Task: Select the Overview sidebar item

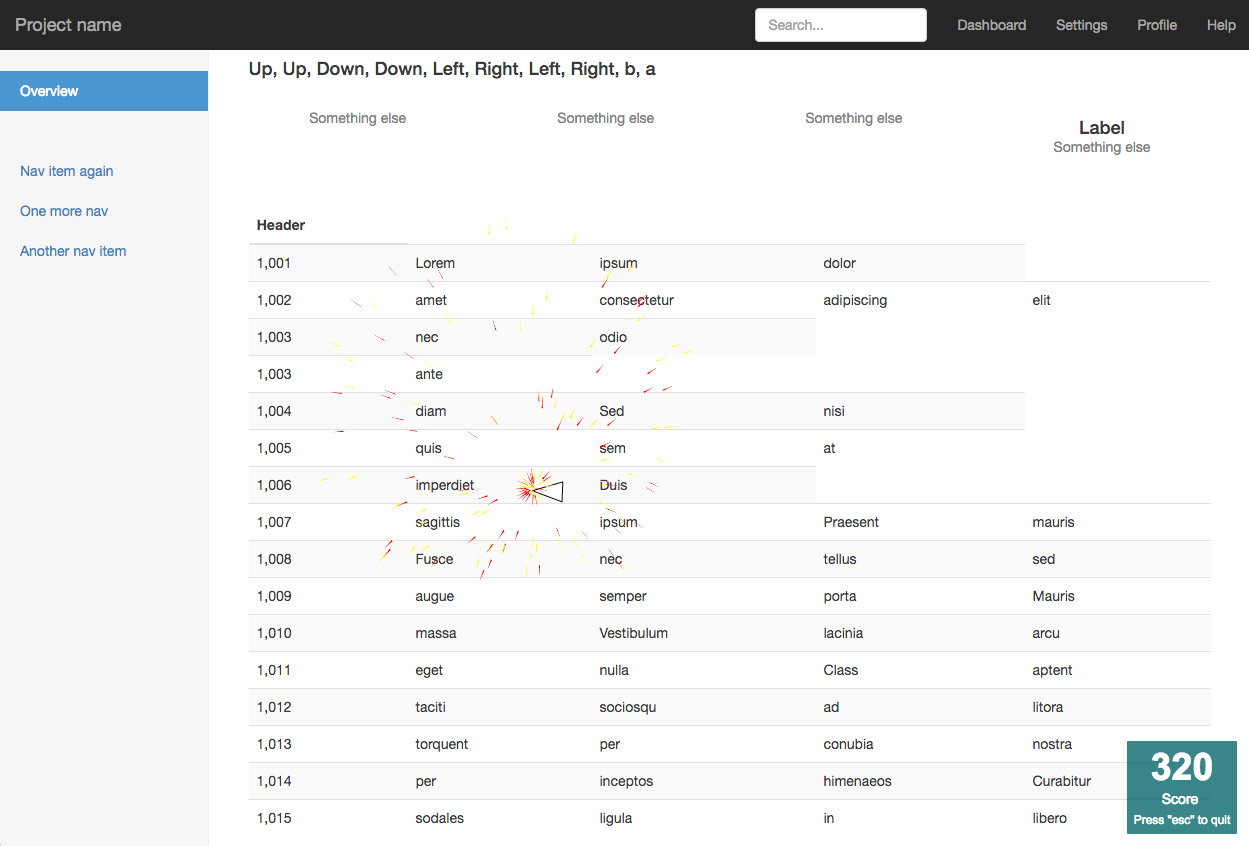Action: click(x=104, y=91)
